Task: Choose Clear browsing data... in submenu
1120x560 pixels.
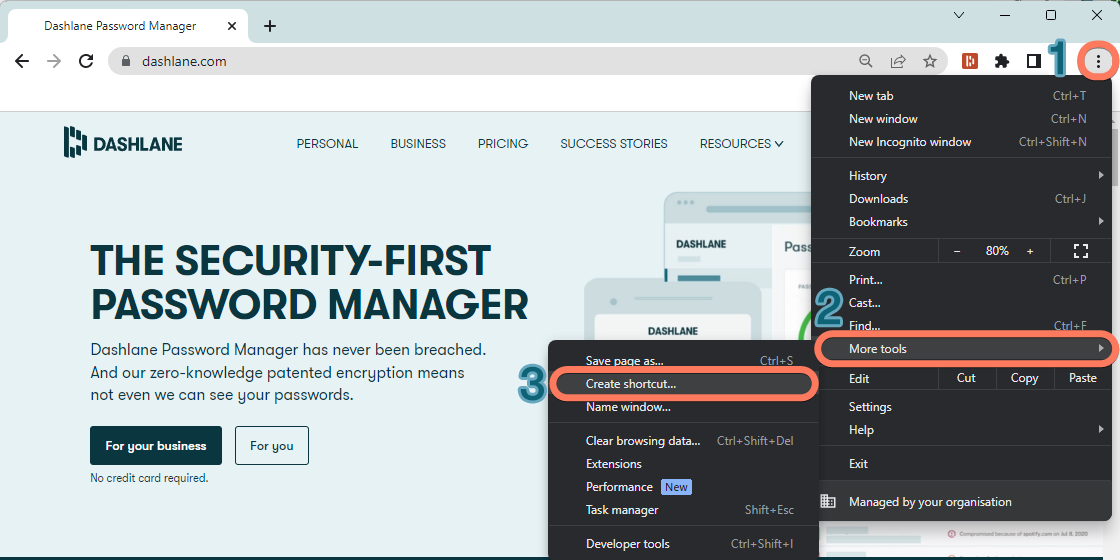Action: 683,441
